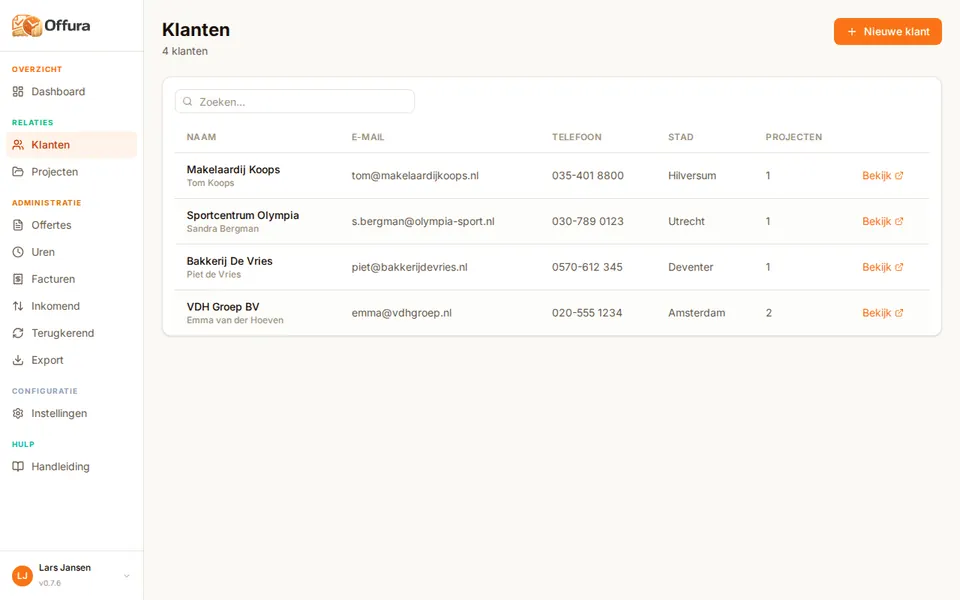Navigate to Uren
The height and width of the screenshot is (600, 960).
[x=72, y=252]
